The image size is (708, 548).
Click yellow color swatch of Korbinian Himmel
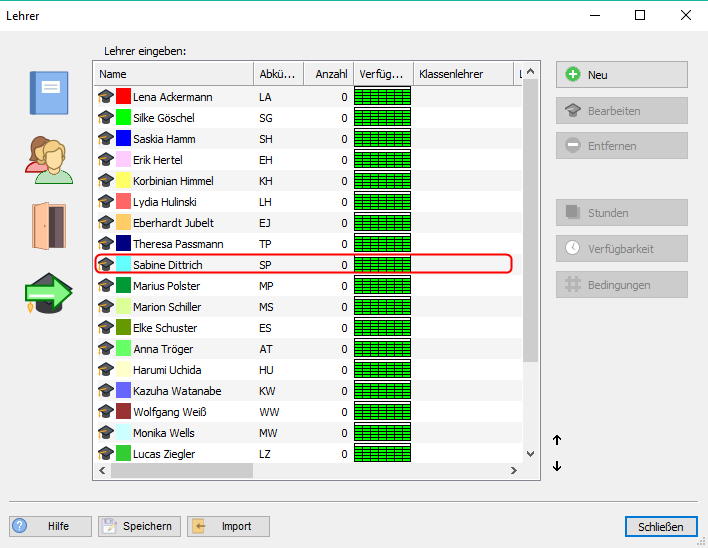123,181
